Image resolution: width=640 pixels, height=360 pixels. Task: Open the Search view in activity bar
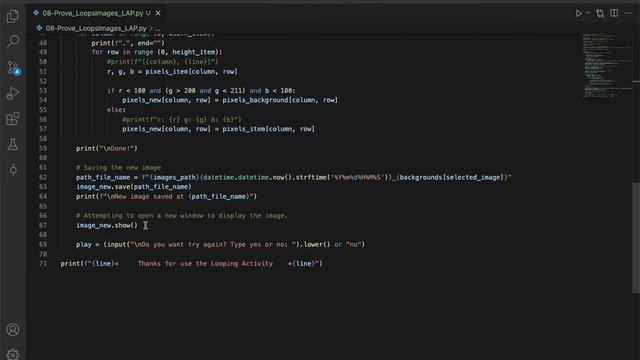(x=13, y=41)
